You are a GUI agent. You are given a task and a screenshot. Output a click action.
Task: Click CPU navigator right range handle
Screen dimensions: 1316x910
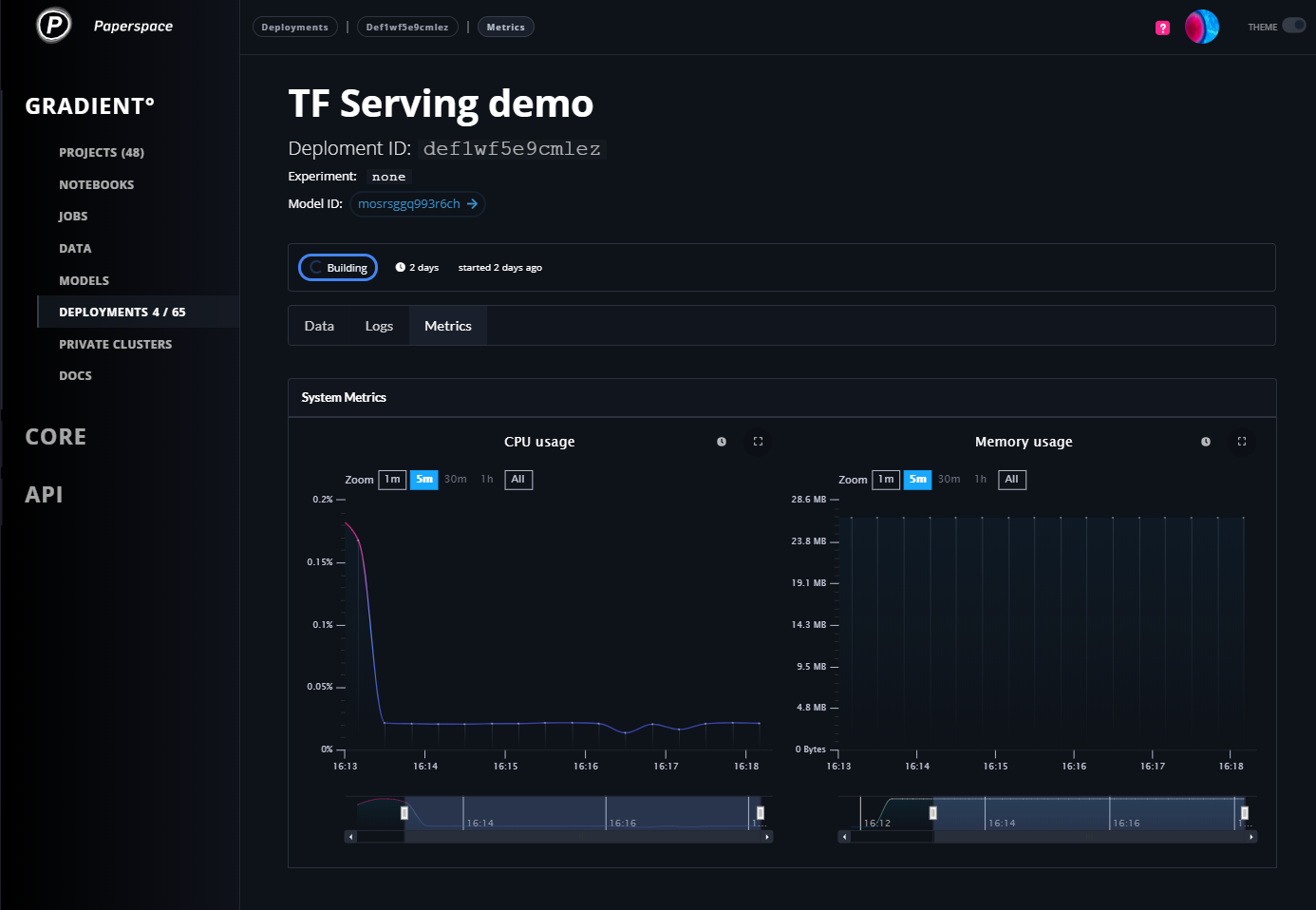point(761,813)
